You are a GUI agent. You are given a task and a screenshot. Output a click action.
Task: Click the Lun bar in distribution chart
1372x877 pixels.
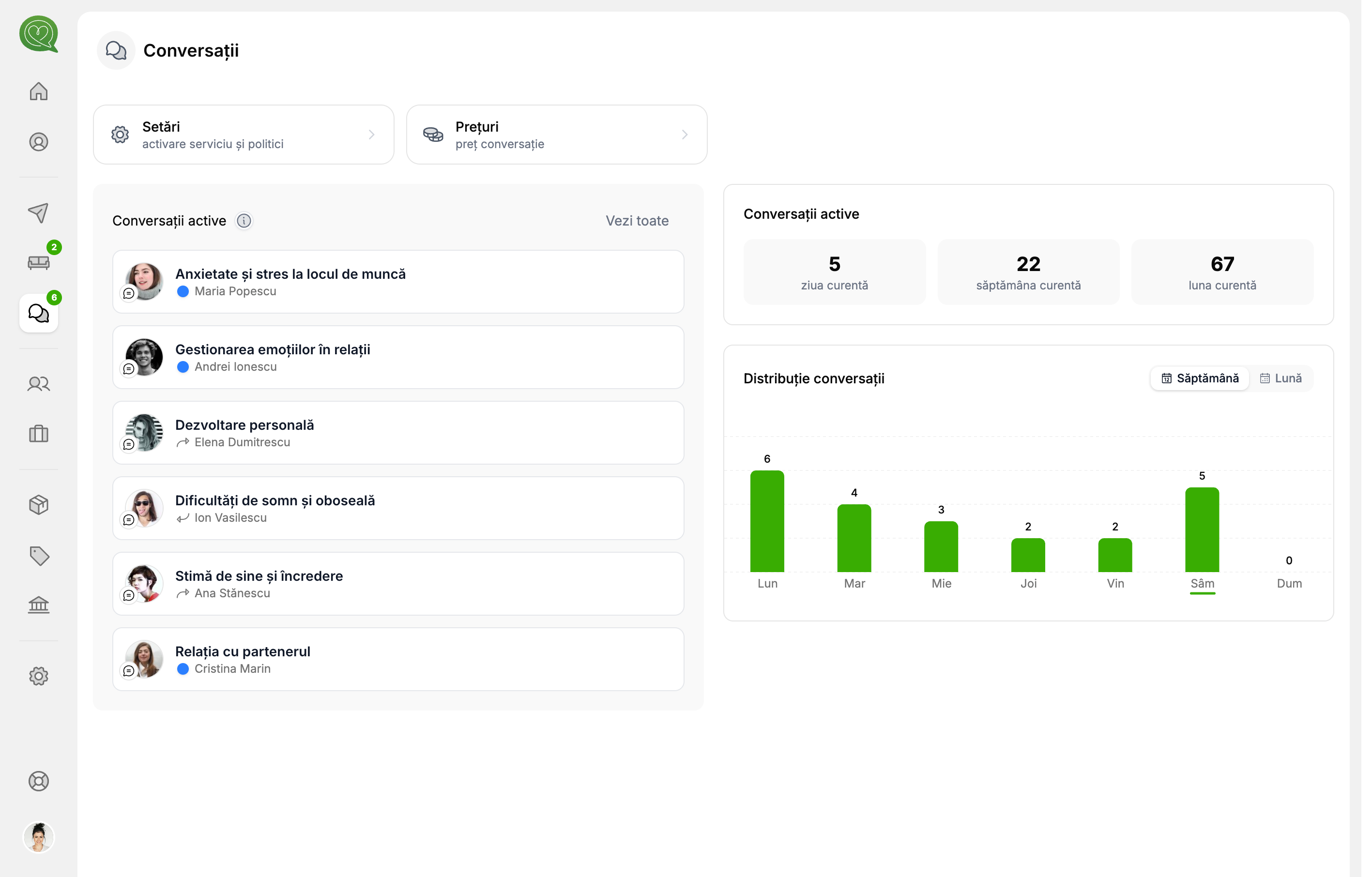pyautogui.click(x=767, y=521)
